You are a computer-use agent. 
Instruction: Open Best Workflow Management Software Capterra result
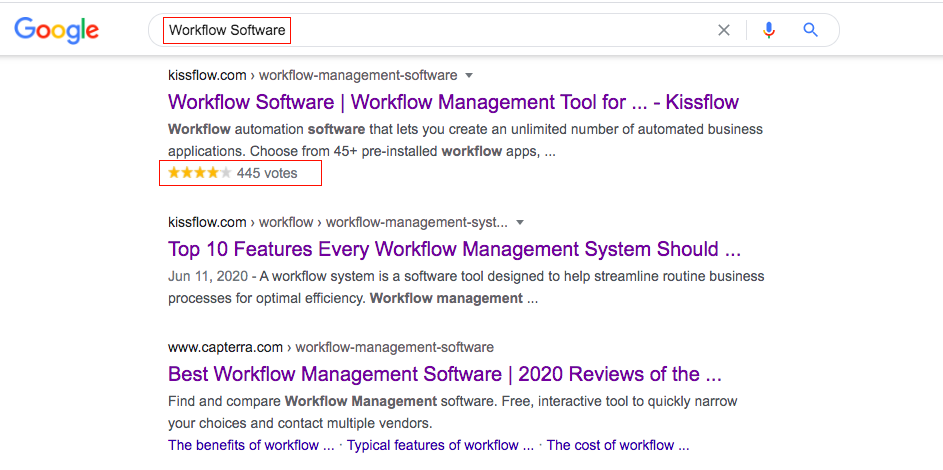click(x=444, y=374)
